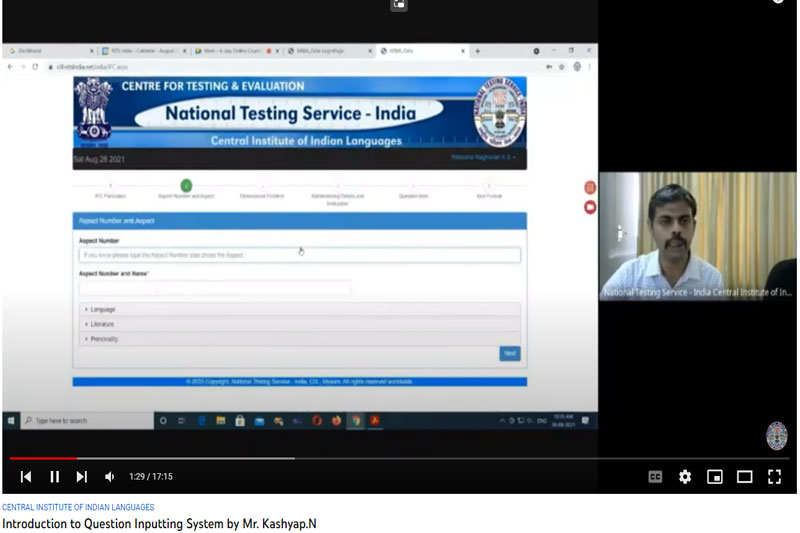This screenshot has height=533, width=800.
Task: Open the Windows Start menu
Action: coord(11,421)
